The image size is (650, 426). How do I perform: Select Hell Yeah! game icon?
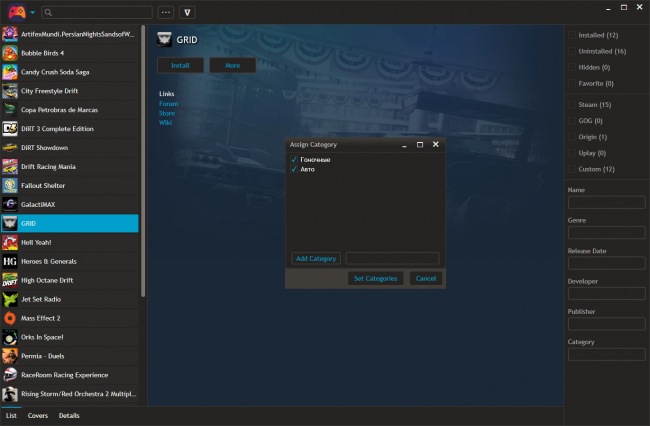(x=10, y=242)
